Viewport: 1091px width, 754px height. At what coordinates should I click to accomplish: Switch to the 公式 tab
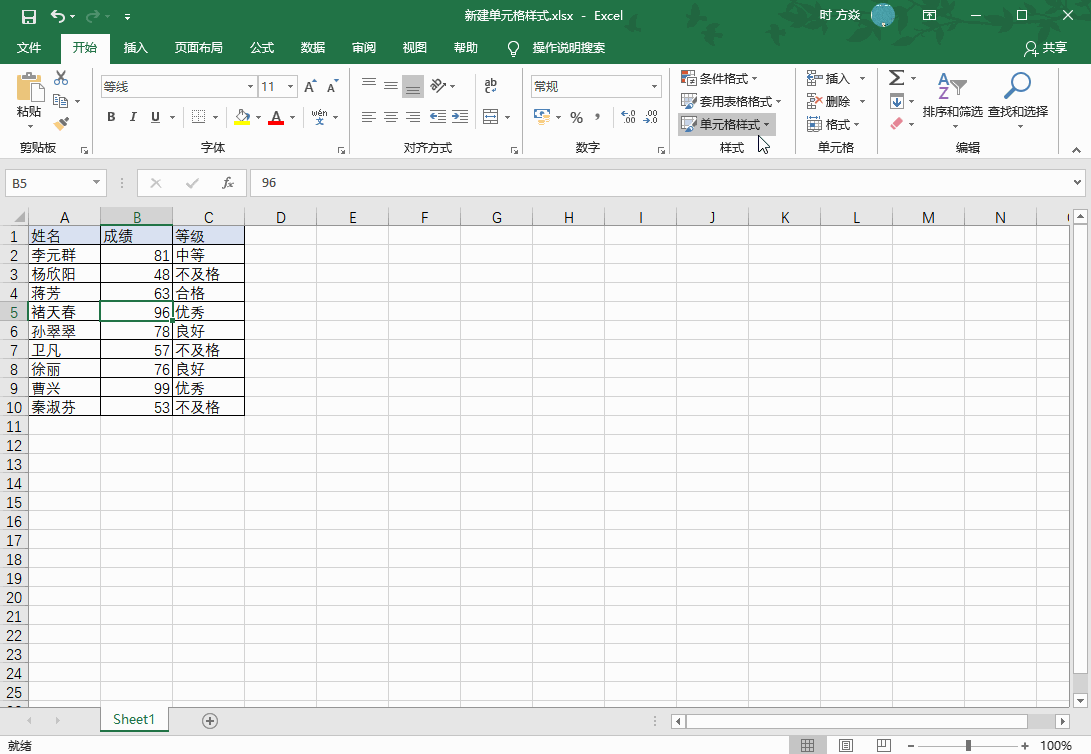click(x=262, y=47)
